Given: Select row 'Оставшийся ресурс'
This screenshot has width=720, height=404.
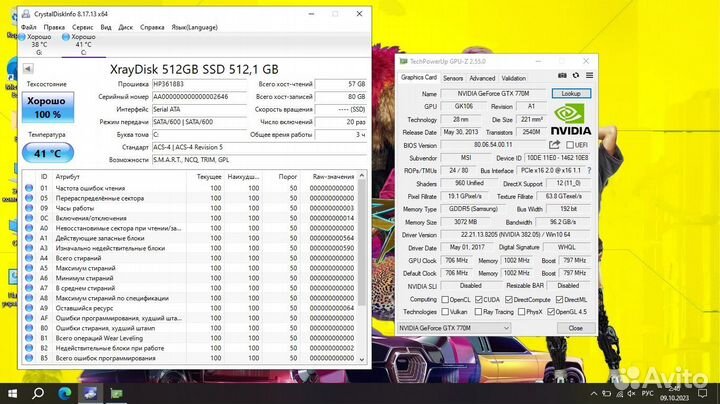Looking at the screenshot, I should 190,308.
